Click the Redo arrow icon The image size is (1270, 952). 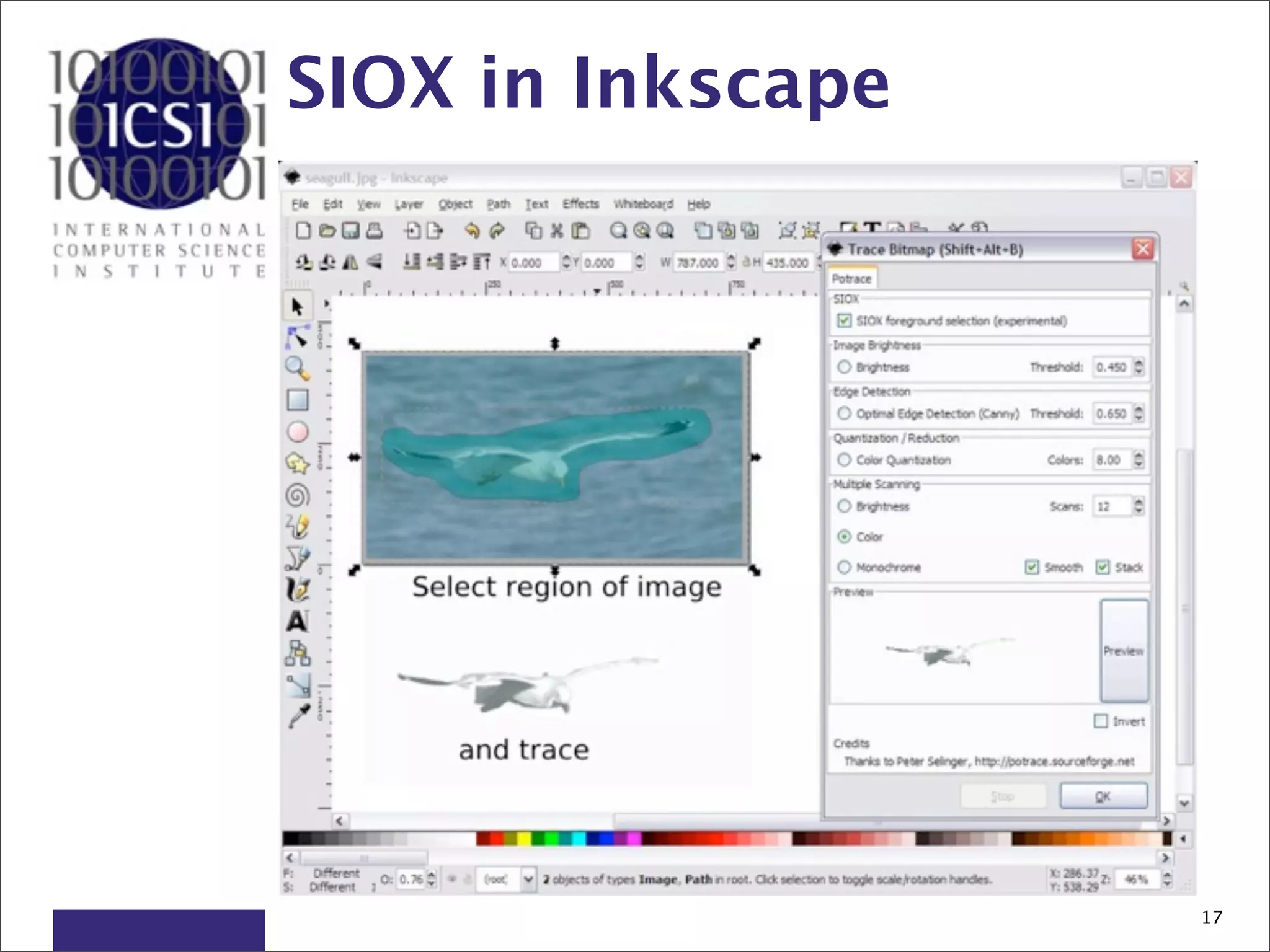pos(496,231)
